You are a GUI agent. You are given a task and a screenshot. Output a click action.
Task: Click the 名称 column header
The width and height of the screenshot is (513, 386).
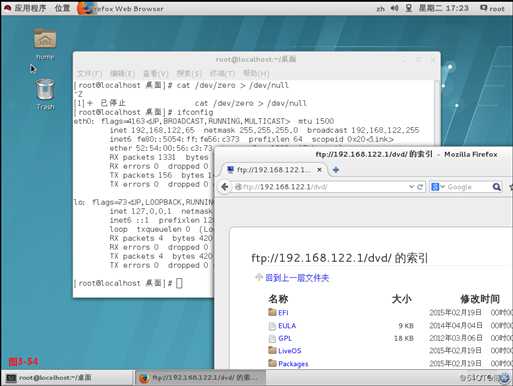coord(278,299)
